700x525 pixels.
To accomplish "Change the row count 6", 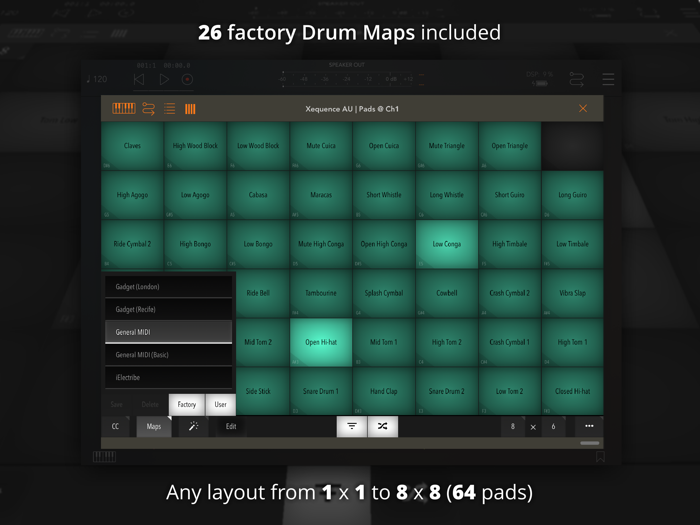I will 553,426.
